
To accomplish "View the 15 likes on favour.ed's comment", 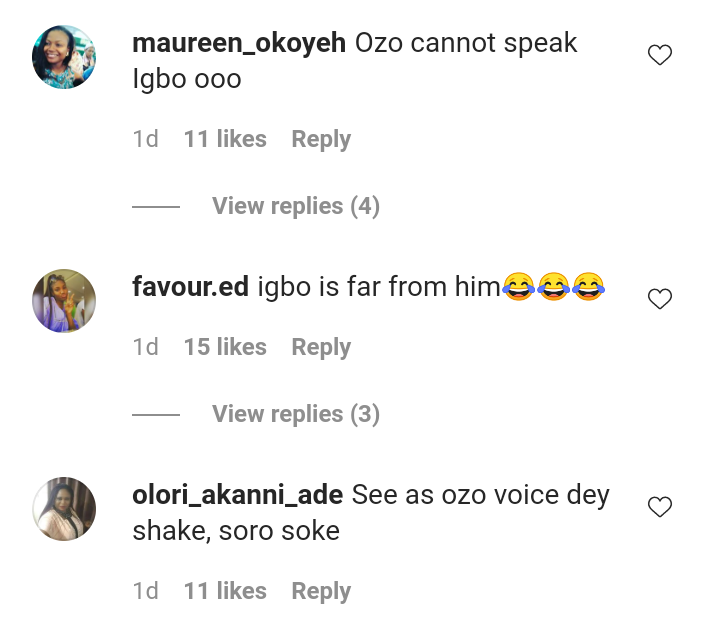I will point(225,347).
